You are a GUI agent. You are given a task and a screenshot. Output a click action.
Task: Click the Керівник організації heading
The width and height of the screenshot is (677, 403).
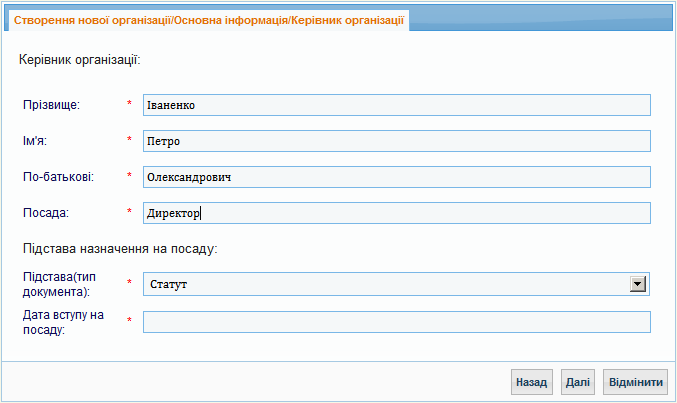(80, 60)
